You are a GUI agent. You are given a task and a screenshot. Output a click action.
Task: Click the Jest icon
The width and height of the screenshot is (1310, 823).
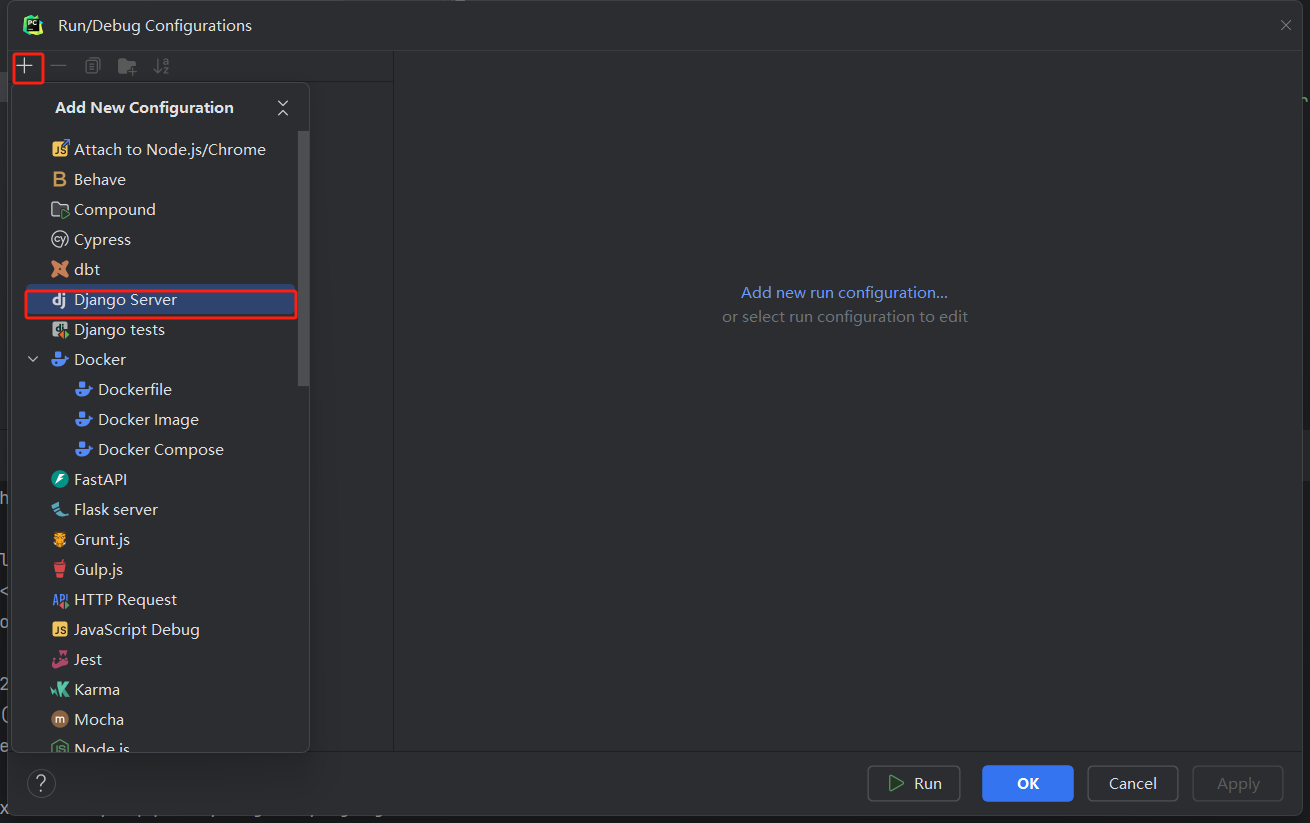(x=60, y=659)
